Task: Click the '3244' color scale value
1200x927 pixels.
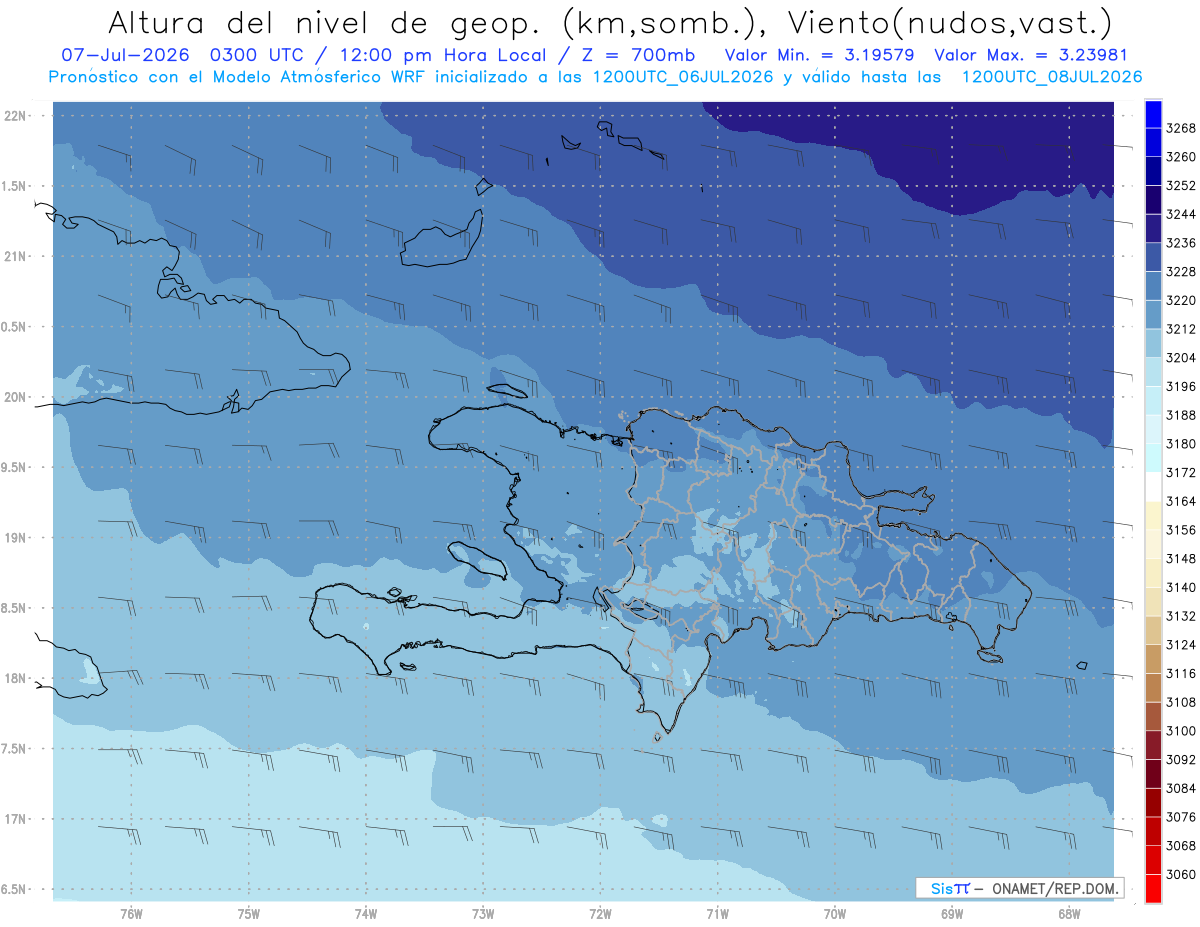Action: click(x=1180, y=215)
